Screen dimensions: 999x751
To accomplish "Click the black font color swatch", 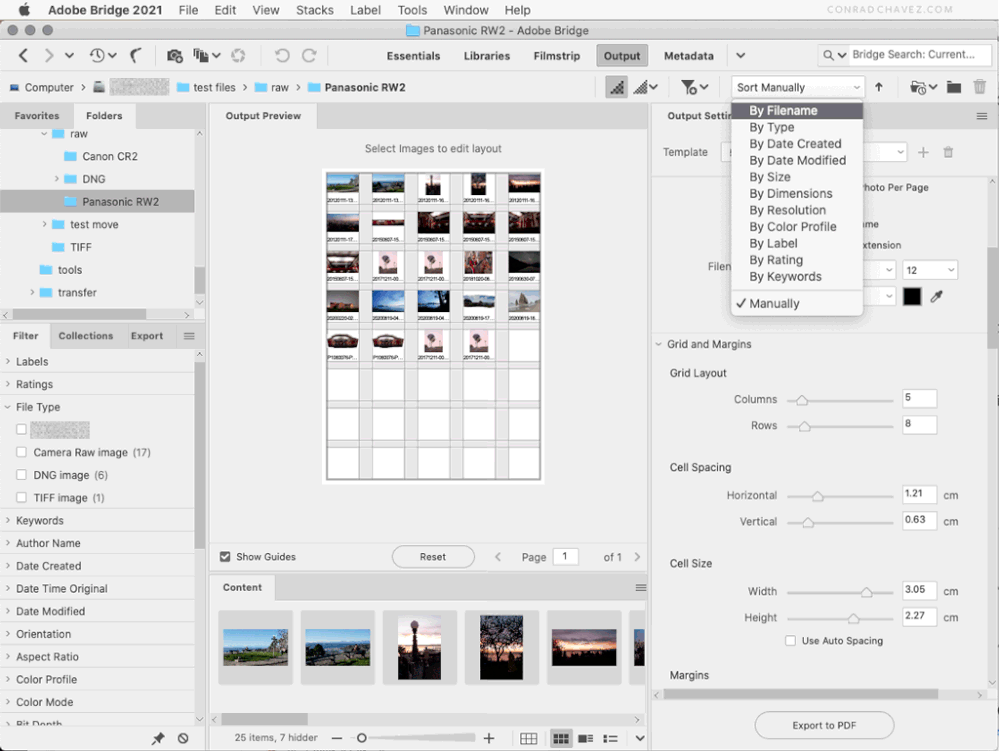I will [x=912, y=297].
